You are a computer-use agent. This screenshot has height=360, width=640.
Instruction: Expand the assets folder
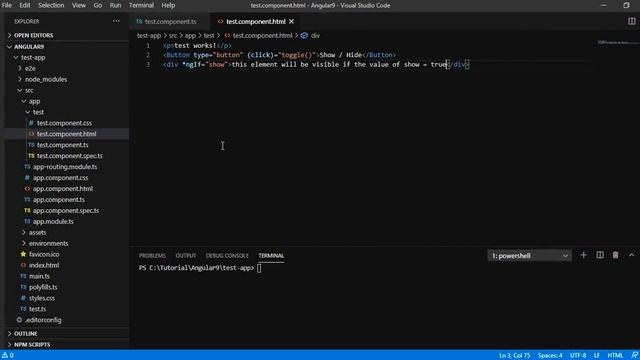37,232
